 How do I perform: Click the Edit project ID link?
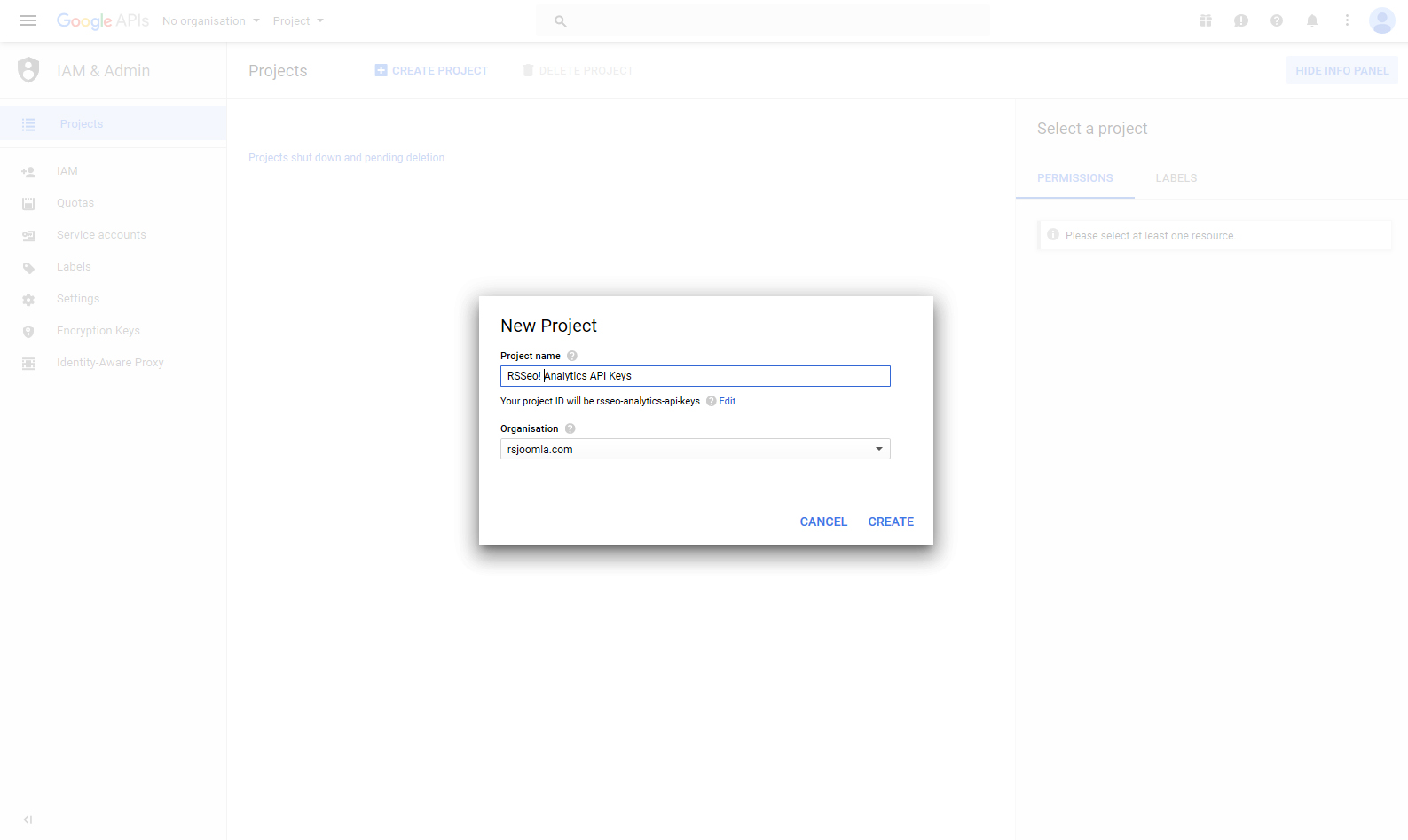[728, 401]
